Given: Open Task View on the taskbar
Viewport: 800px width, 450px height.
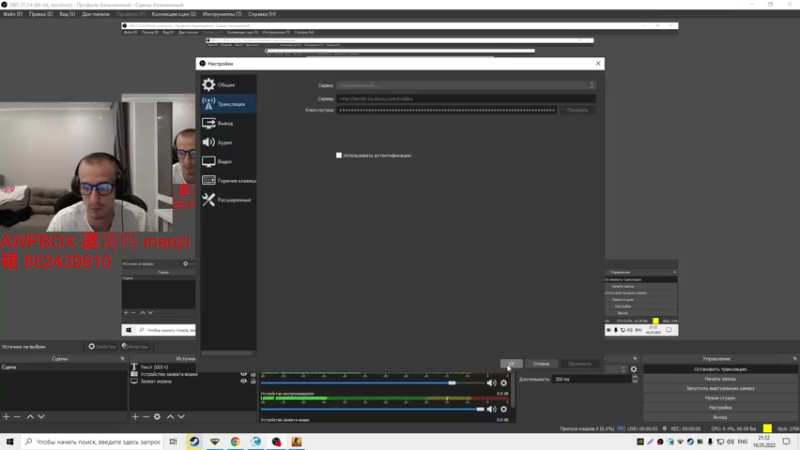Looking at the screenshot, I should (x=173, y=442).
